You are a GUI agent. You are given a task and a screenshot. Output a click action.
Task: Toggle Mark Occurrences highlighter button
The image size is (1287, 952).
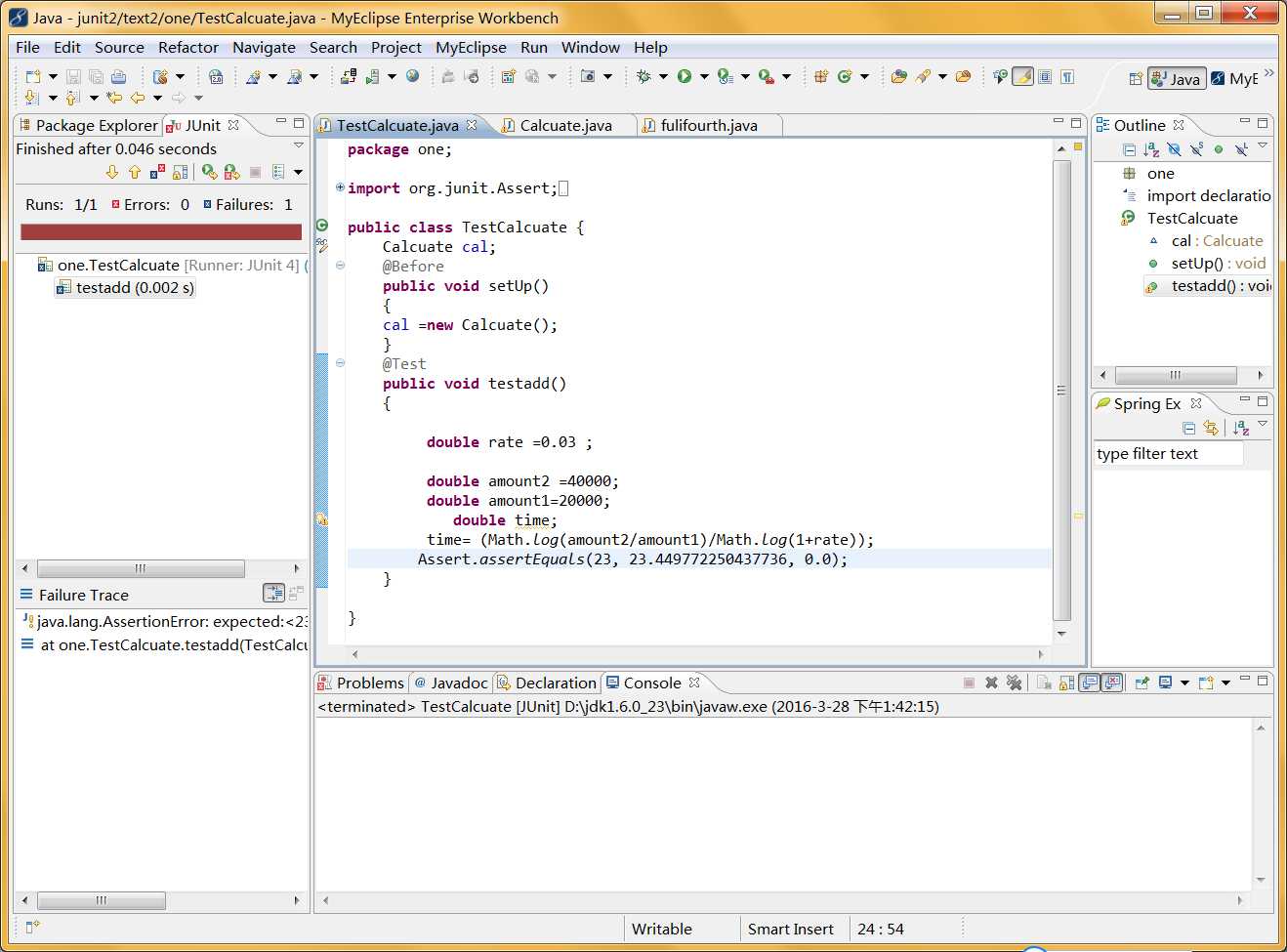(x=1022, y=76)
